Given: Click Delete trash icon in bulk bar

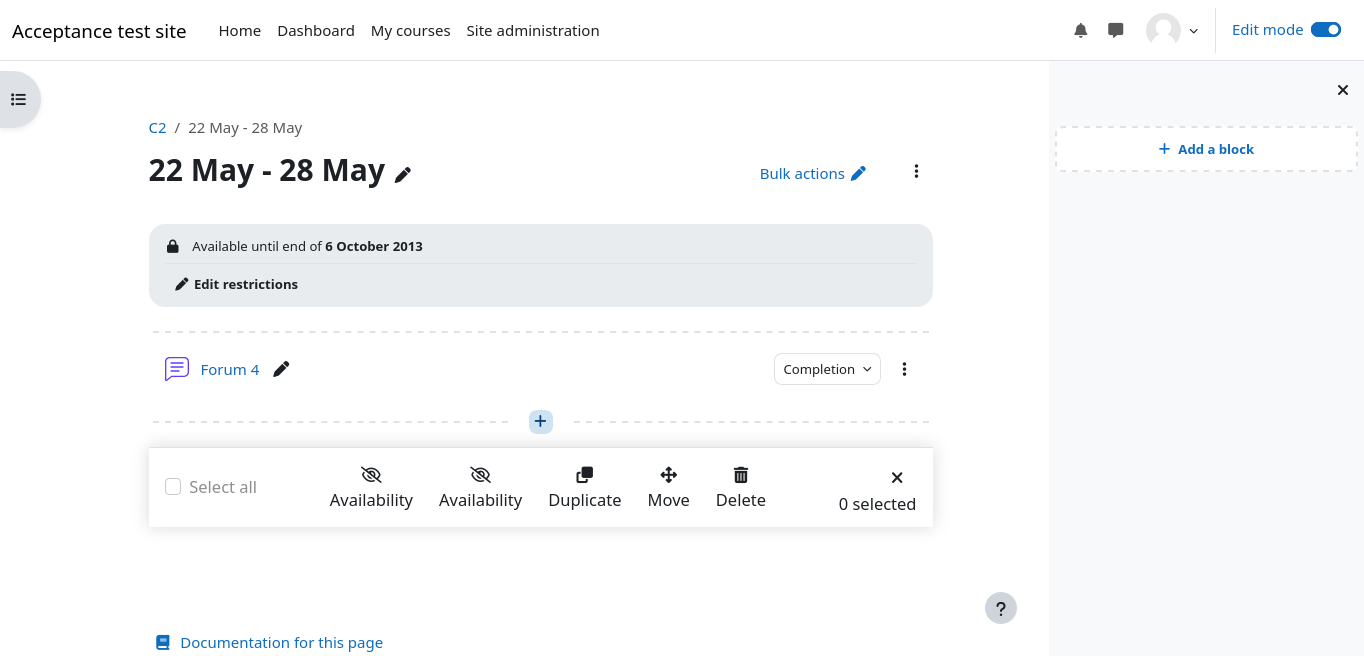Looking at the screenshot, I should click(741, 475).
